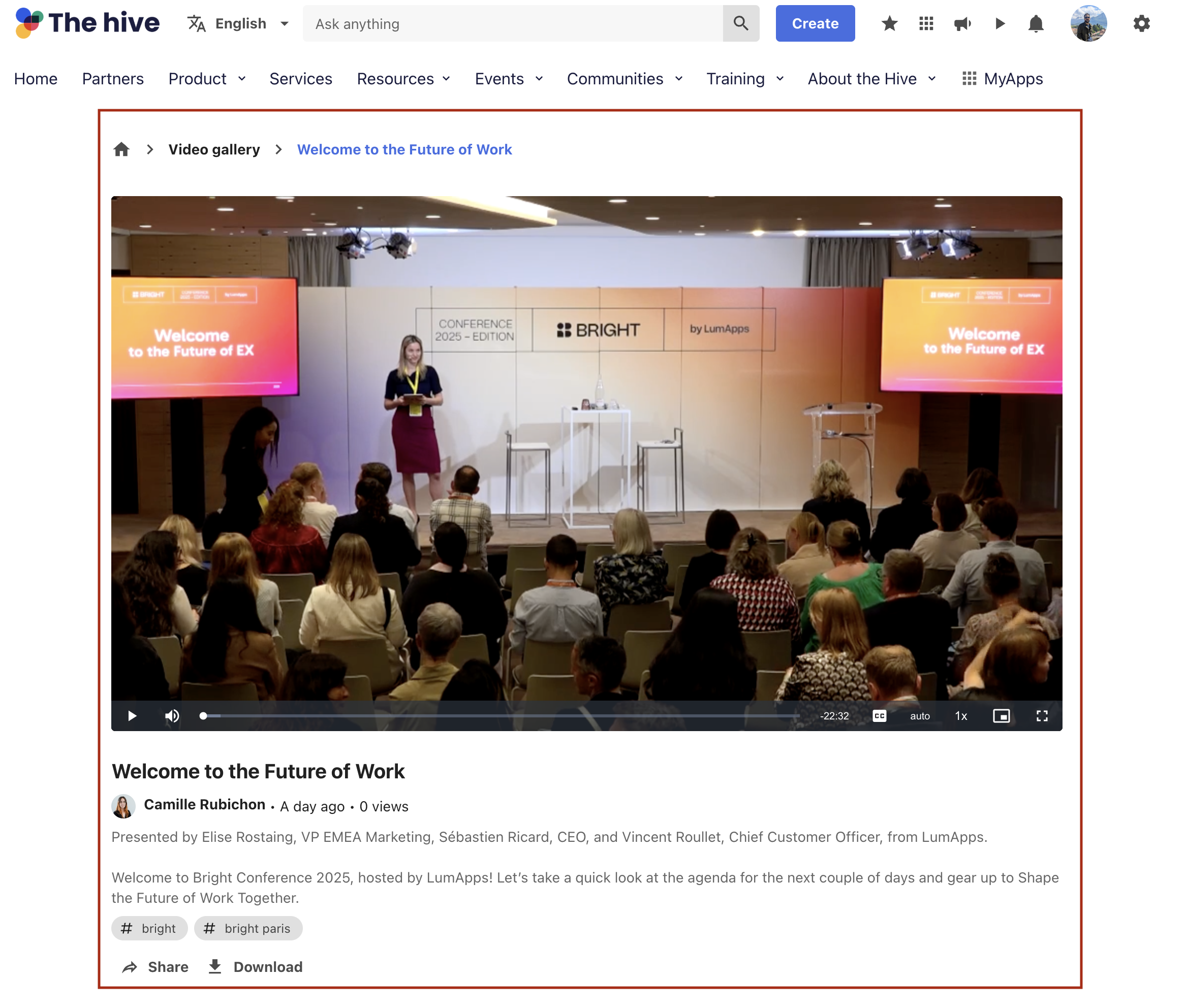Open Camille Rubichon author link
The image size is (1186, 1008).
pos(204,805)
